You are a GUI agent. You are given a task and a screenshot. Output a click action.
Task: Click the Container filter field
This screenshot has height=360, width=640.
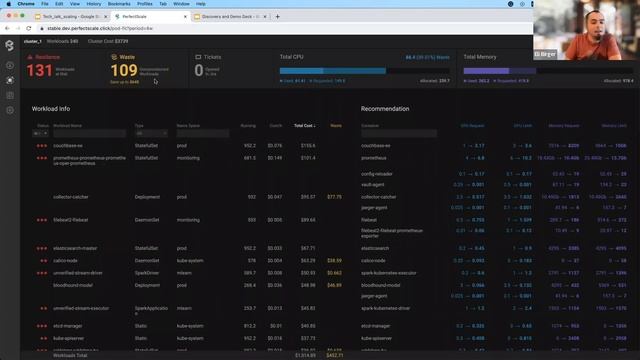tap(399, 133)
